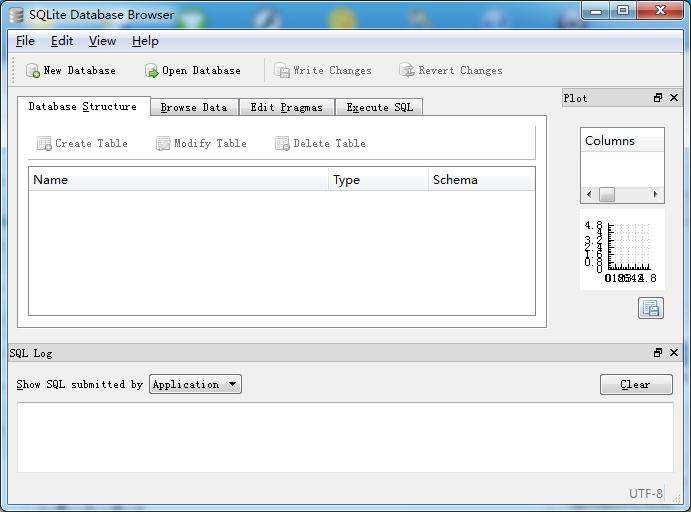Maximize the SQLite Database Browser window
Viewport: 691px width, 512px height.
click(x=623, y=11)
